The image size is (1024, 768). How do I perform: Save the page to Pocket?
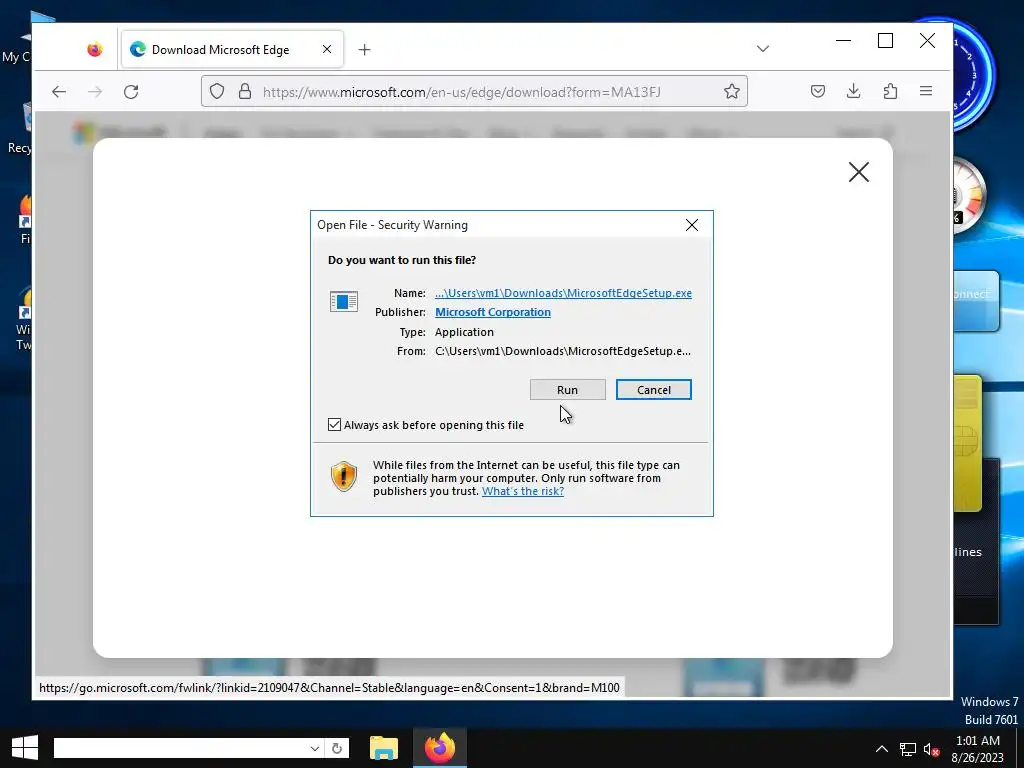(x=818, y=91)
